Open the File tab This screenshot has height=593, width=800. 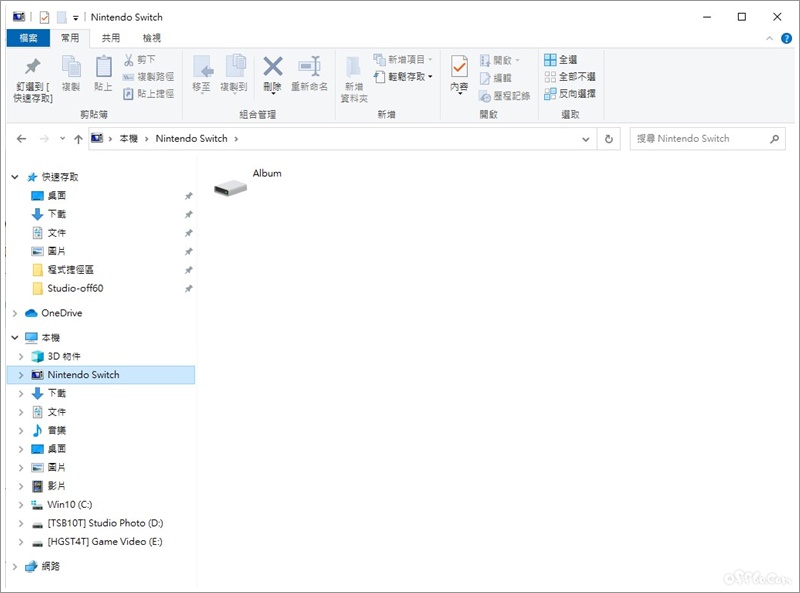click(x=29, y=38)
